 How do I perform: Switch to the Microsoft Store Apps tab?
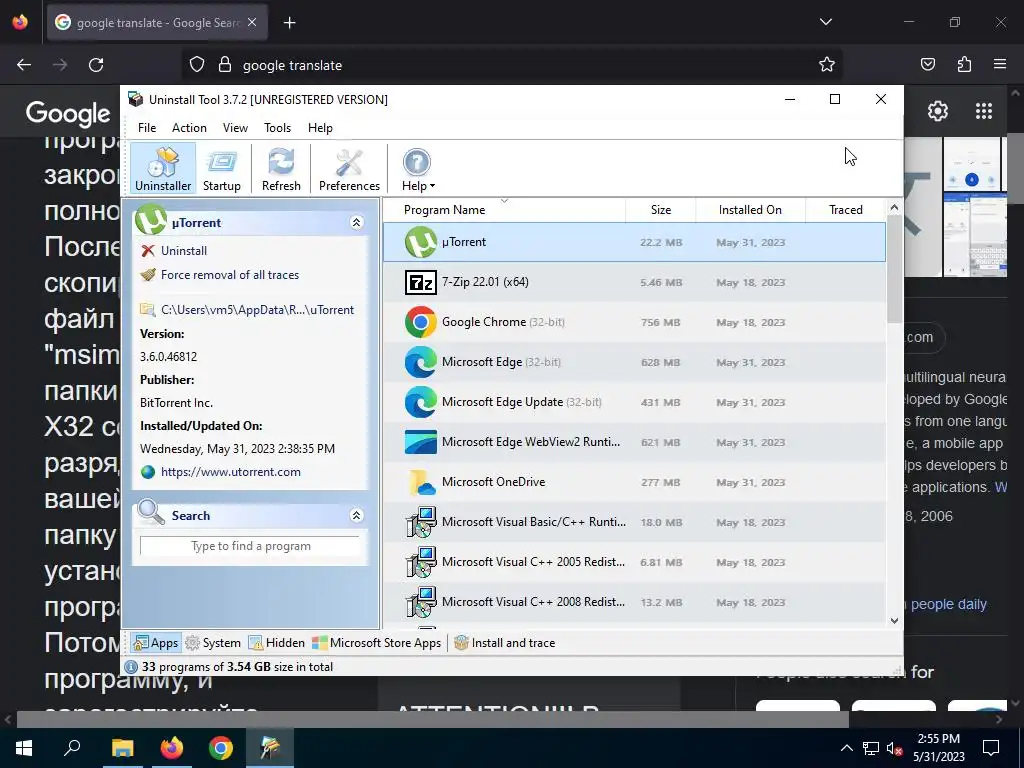pos(377,643)
